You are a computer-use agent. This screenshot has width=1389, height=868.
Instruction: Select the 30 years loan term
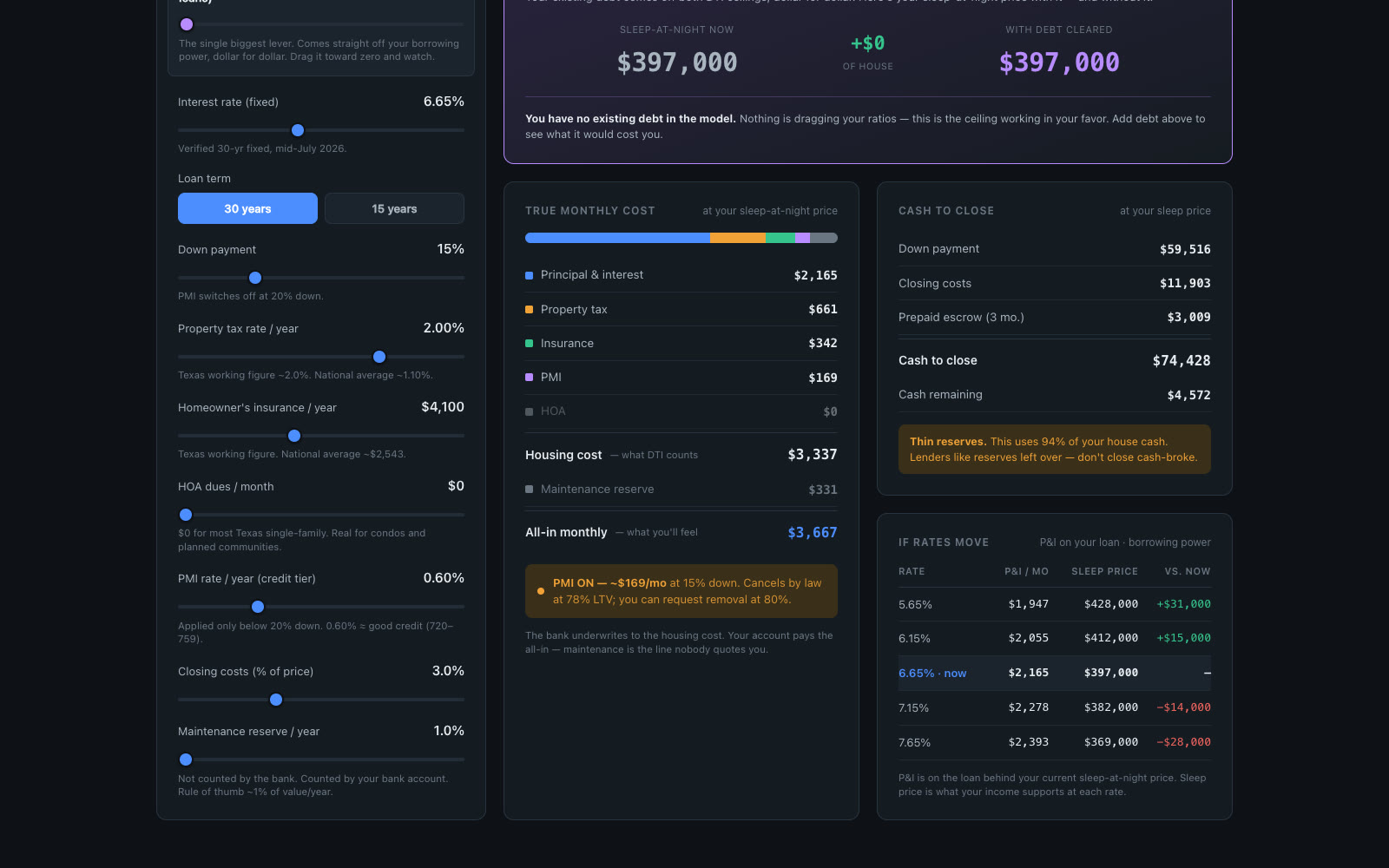coord(247,208)
